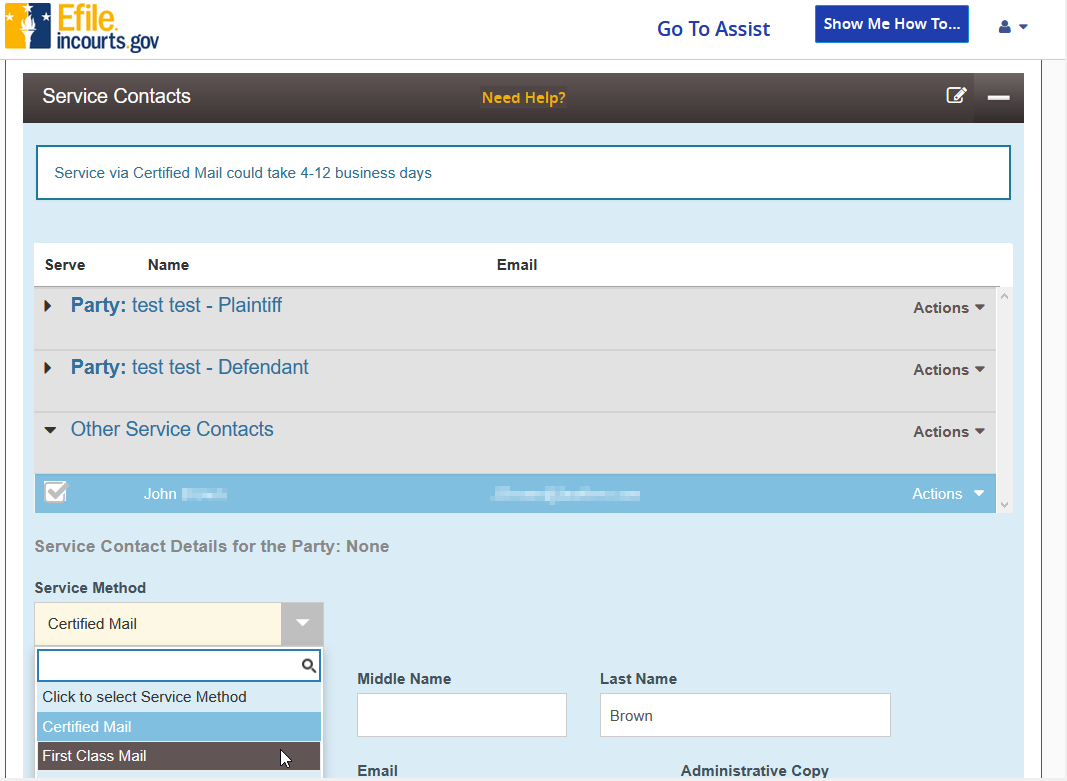Click the Efile incourts.gov logo

point(82,27)
